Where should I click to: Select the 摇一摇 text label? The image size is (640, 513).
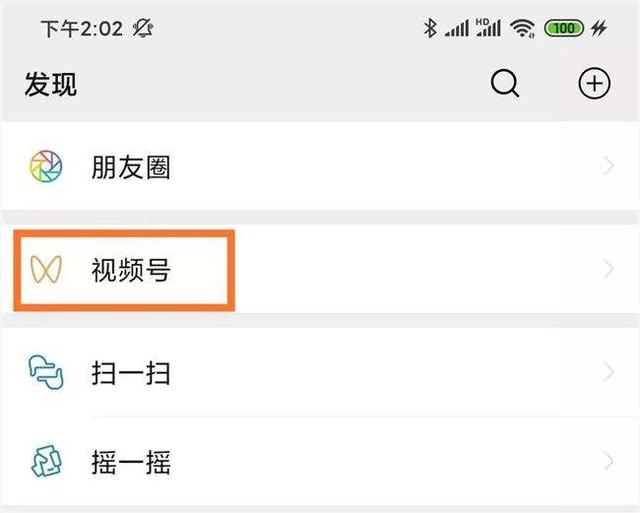130,462
